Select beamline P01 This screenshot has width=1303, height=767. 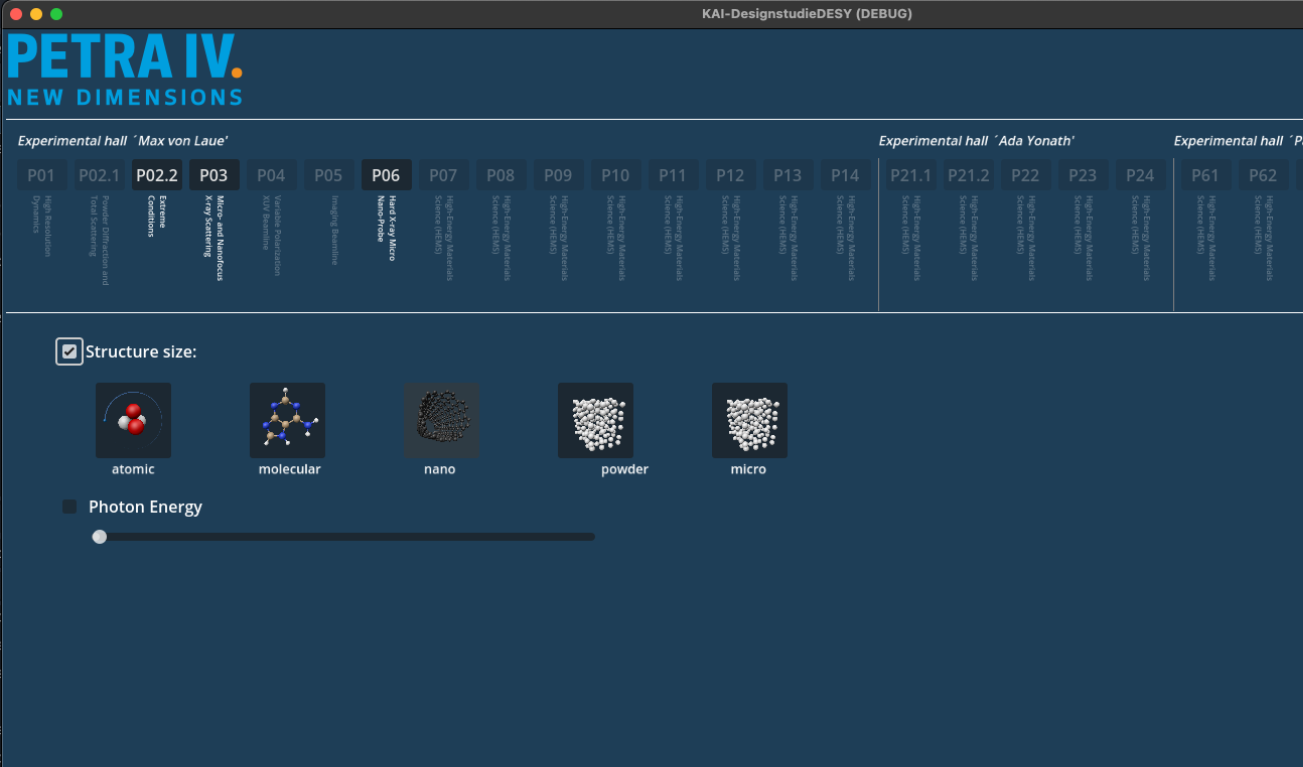41,175
